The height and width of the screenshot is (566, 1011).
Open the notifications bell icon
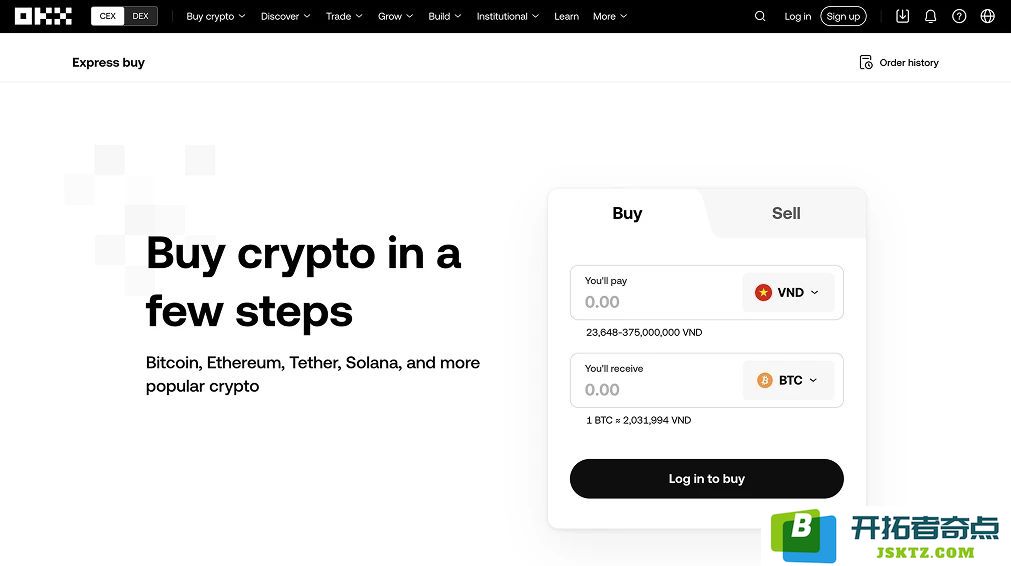(x=930, y=16)
